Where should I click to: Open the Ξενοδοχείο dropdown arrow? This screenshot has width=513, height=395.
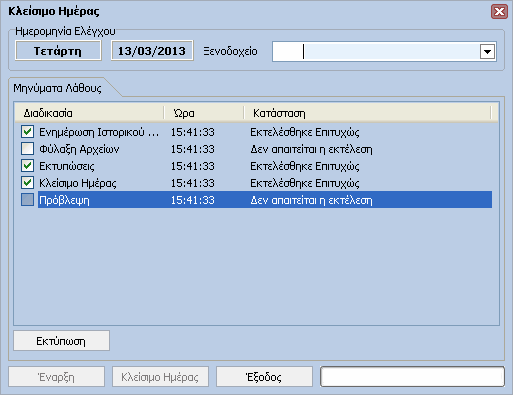(487, 52)
